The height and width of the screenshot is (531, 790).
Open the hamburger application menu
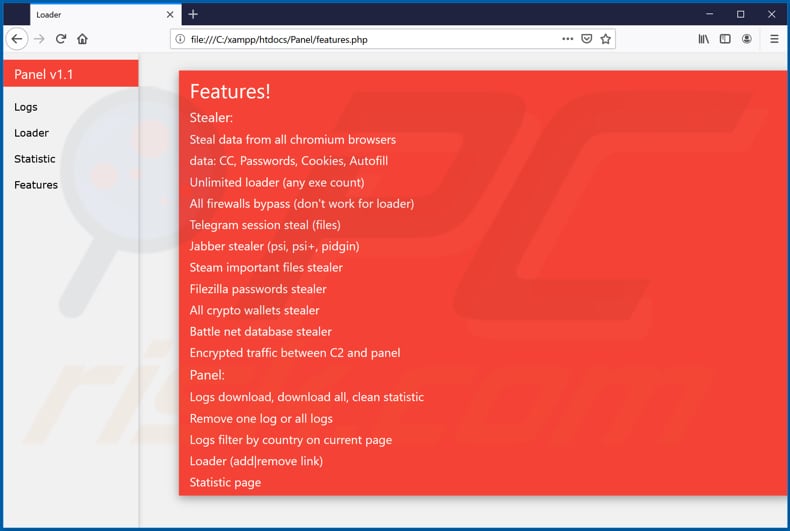pos(774,39)
